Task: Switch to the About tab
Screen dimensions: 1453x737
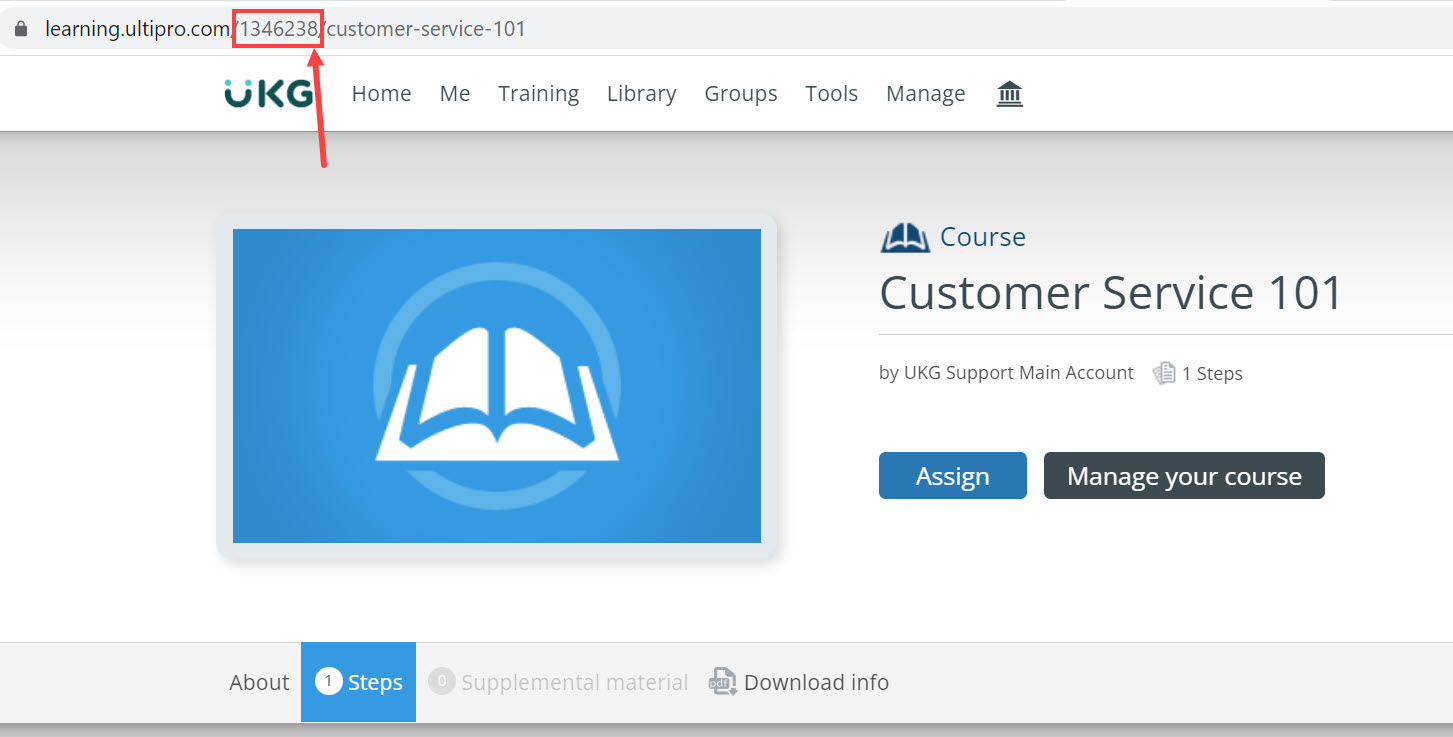Action: [259, 682]
